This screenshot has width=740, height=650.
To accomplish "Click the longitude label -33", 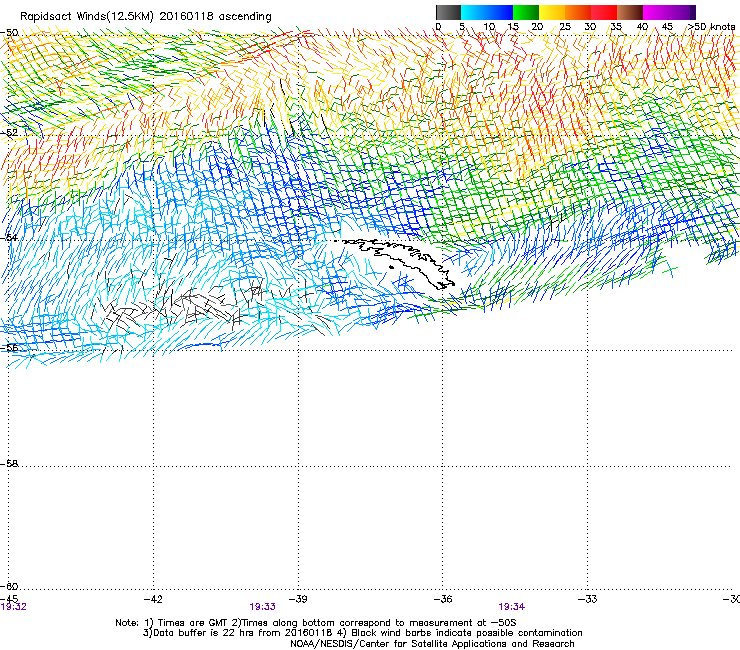I will pyautogui.click(x=588, y=599).
